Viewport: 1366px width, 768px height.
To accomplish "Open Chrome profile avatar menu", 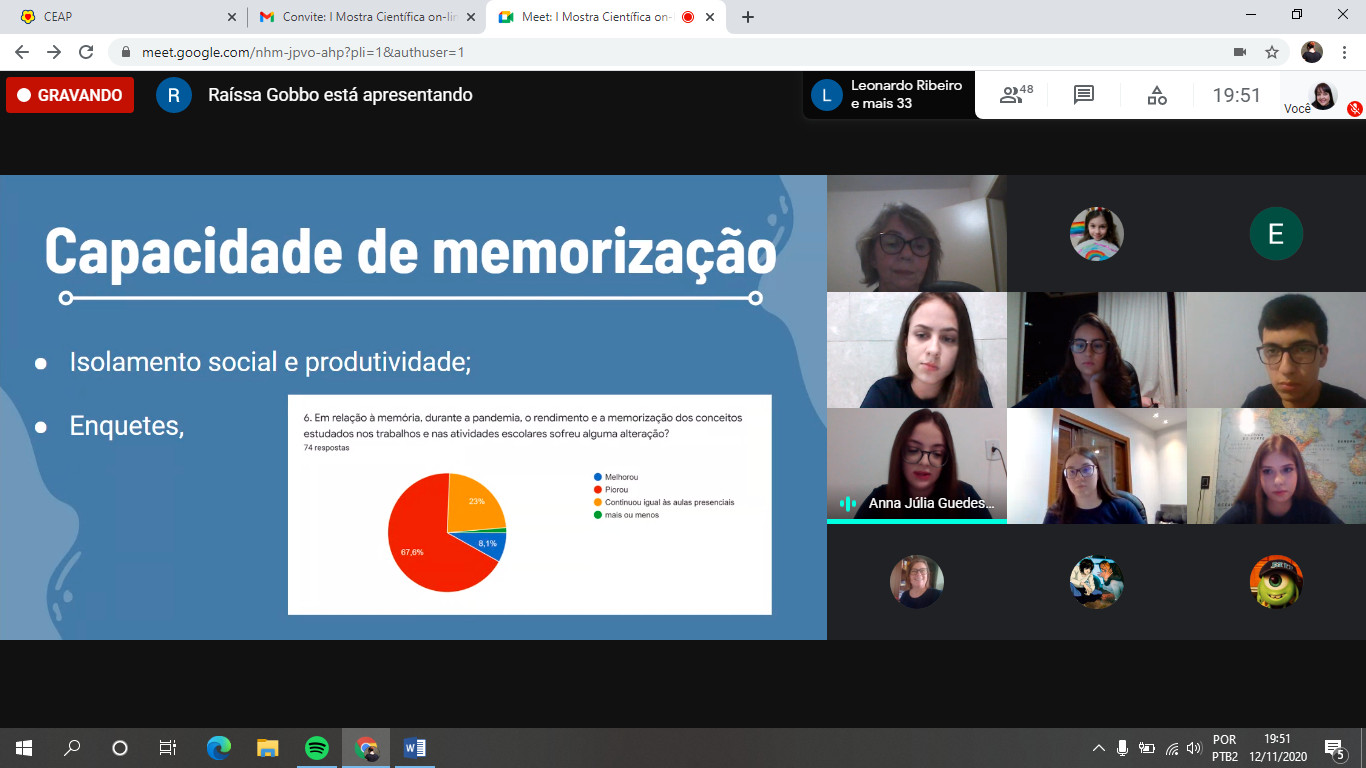I will [1312, 52].
